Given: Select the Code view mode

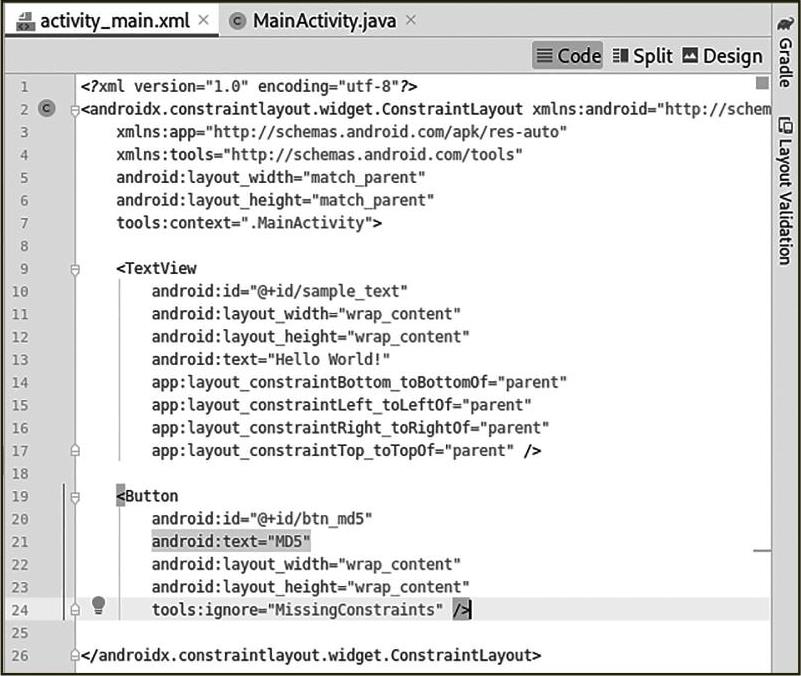Looking at the screenshot, I should (568, 56).
